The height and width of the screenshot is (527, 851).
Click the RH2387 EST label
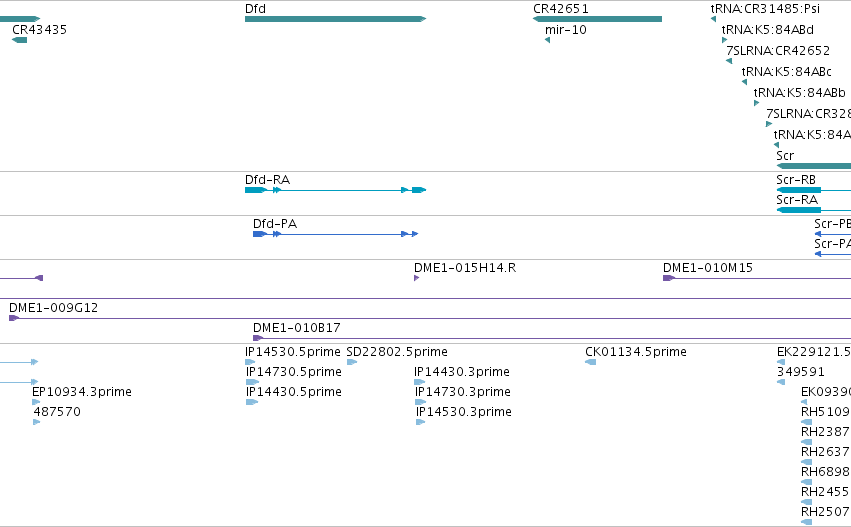click(x=825, y=432)
